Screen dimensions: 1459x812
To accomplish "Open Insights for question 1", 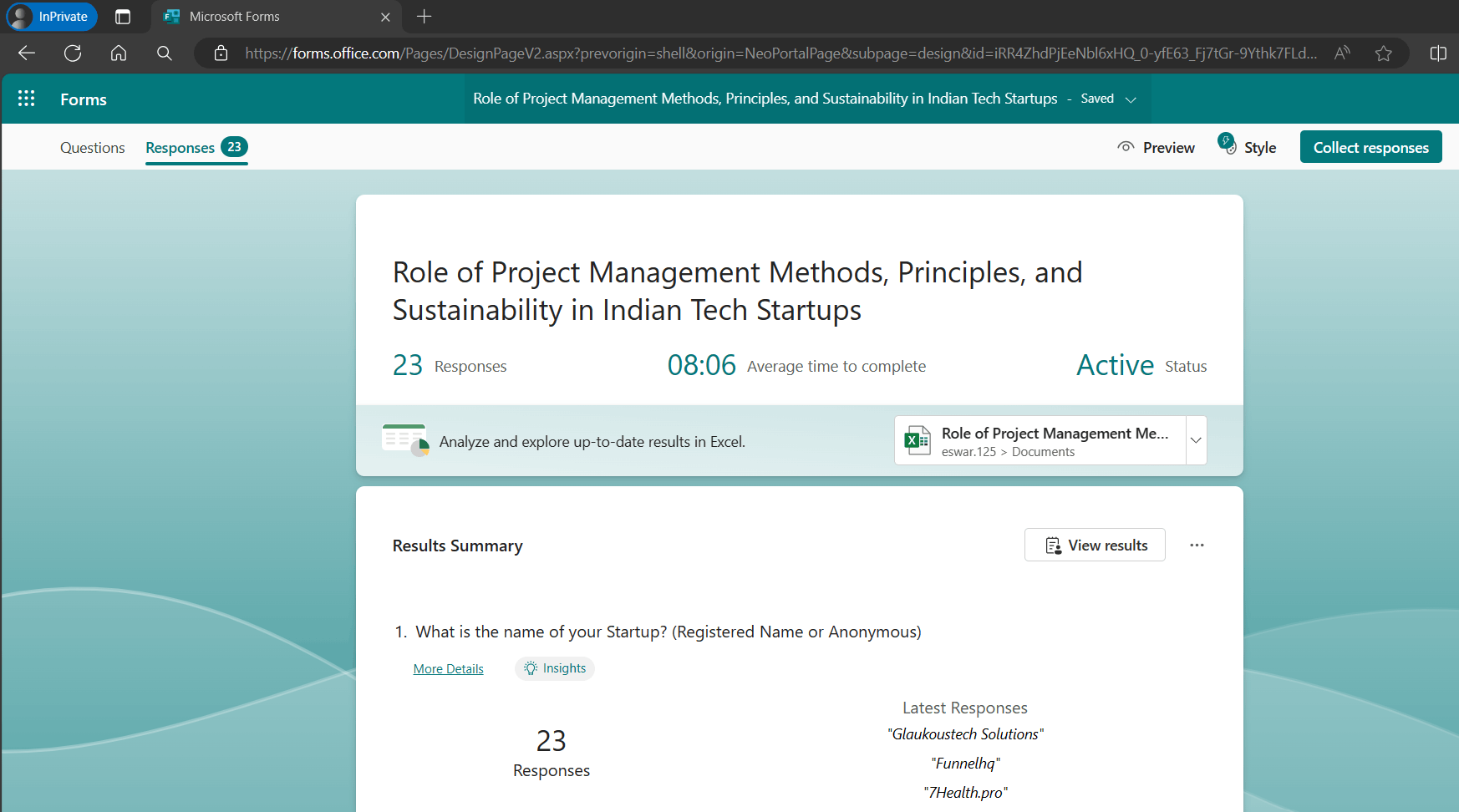I will click(x=555, y=668).
